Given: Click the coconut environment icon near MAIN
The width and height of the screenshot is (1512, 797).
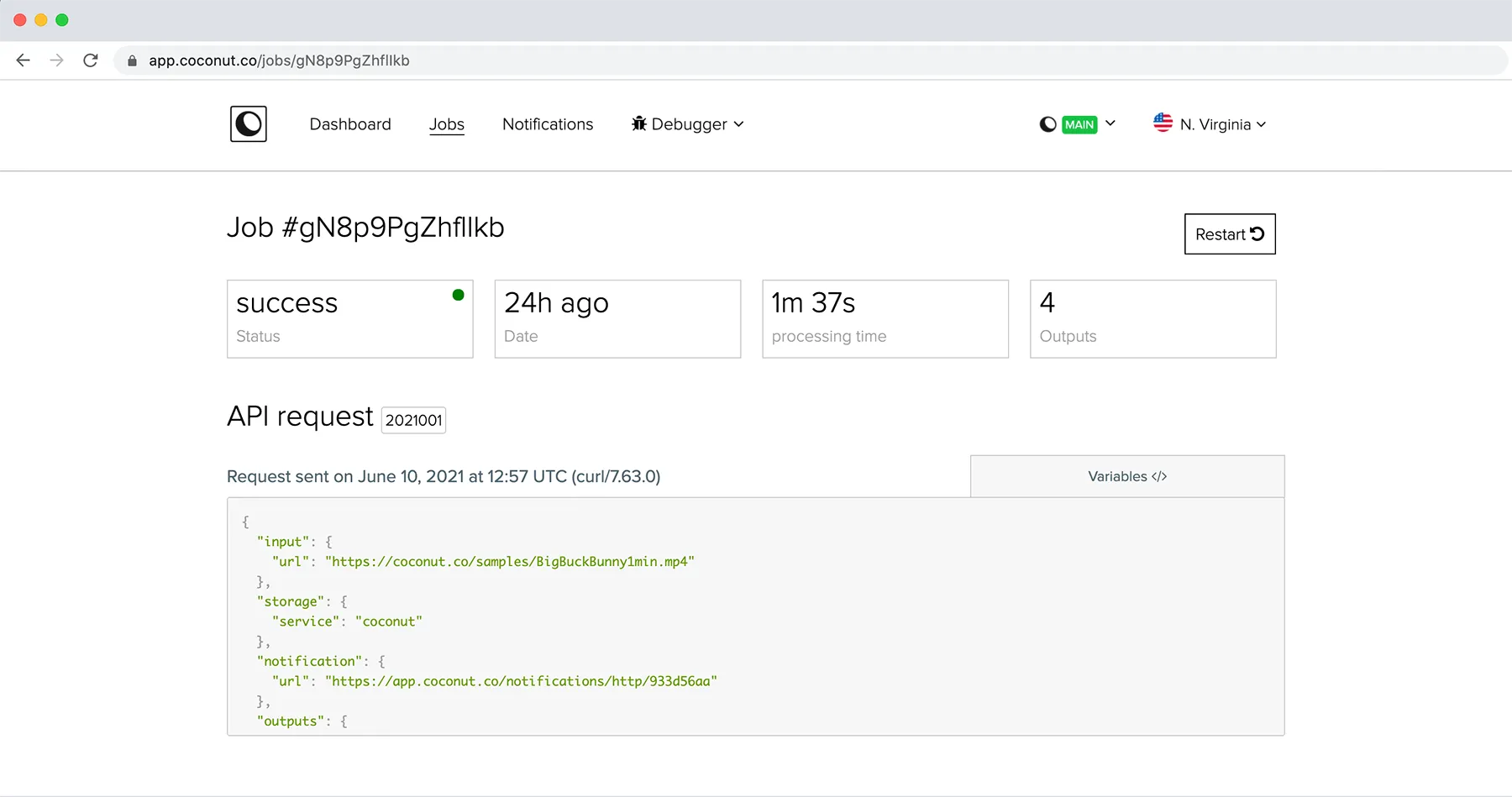Looking at the screenshot, I should (1047, 123).
